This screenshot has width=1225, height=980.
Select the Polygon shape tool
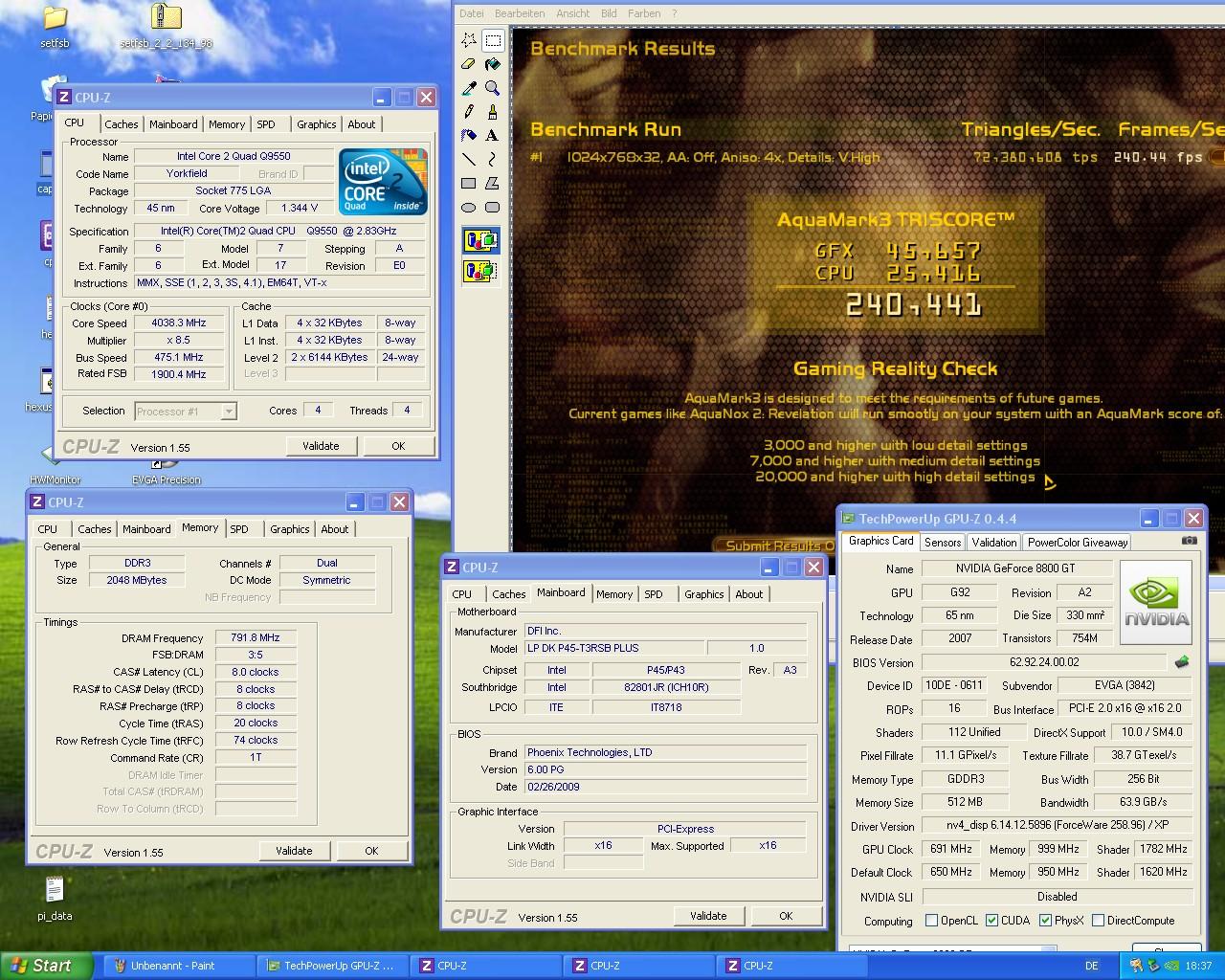493,183
